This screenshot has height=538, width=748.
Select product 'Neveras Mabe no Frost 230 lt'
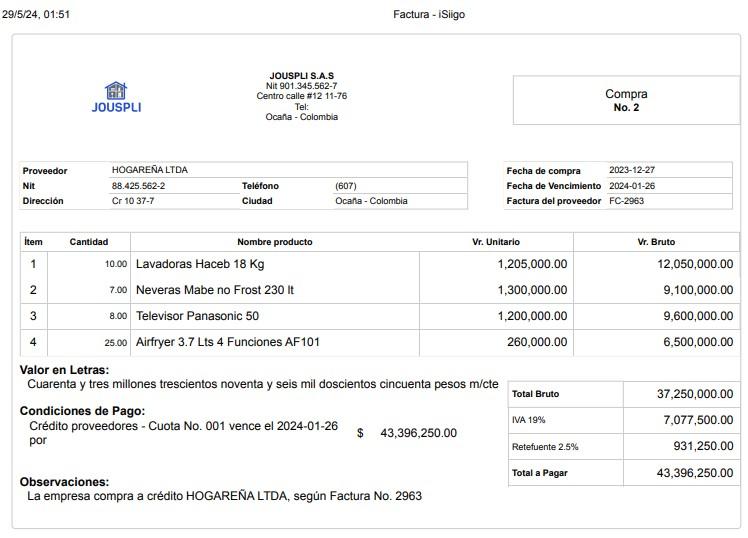pyautogui.click(x=215, y=290)
